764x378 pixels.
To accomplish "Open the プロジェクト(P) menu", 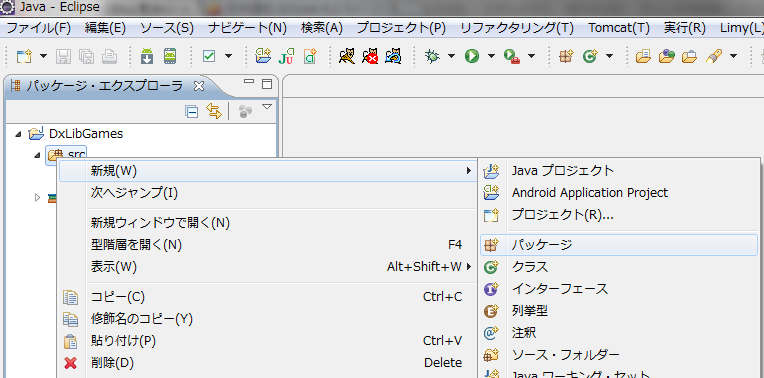I will [x=401, y=27].
